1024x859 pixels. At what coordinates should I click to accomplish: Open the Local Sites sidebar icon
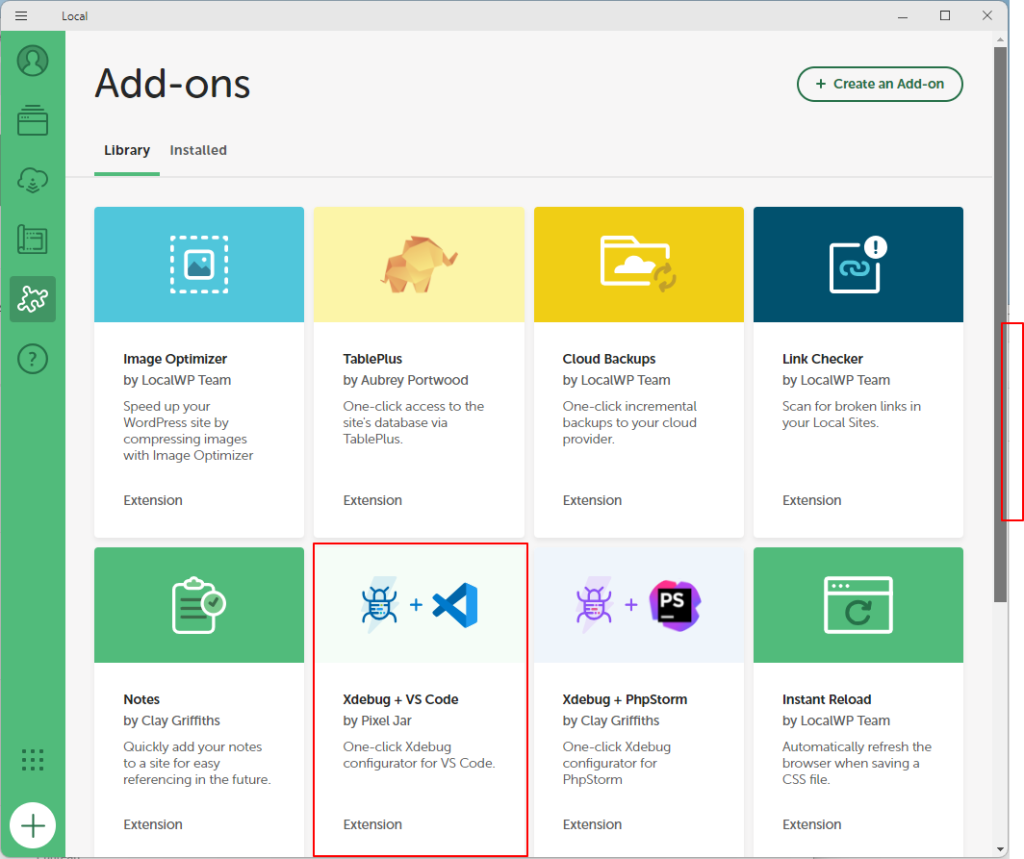coord(33,120)
